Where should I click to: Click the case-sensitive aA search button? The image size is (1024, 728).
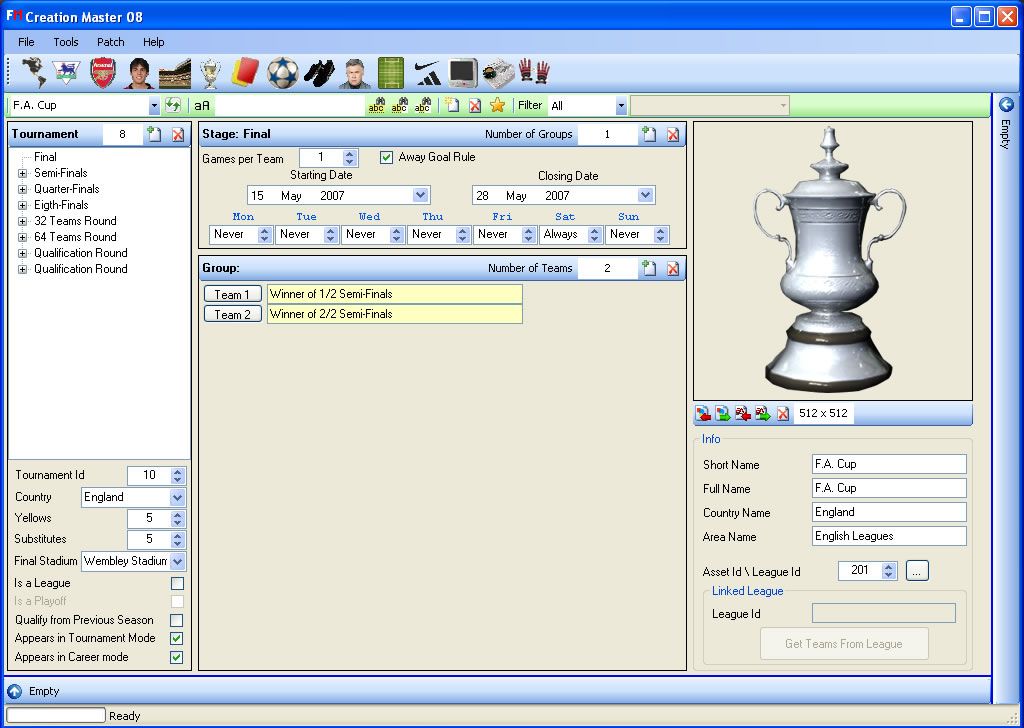coord(202,105)
